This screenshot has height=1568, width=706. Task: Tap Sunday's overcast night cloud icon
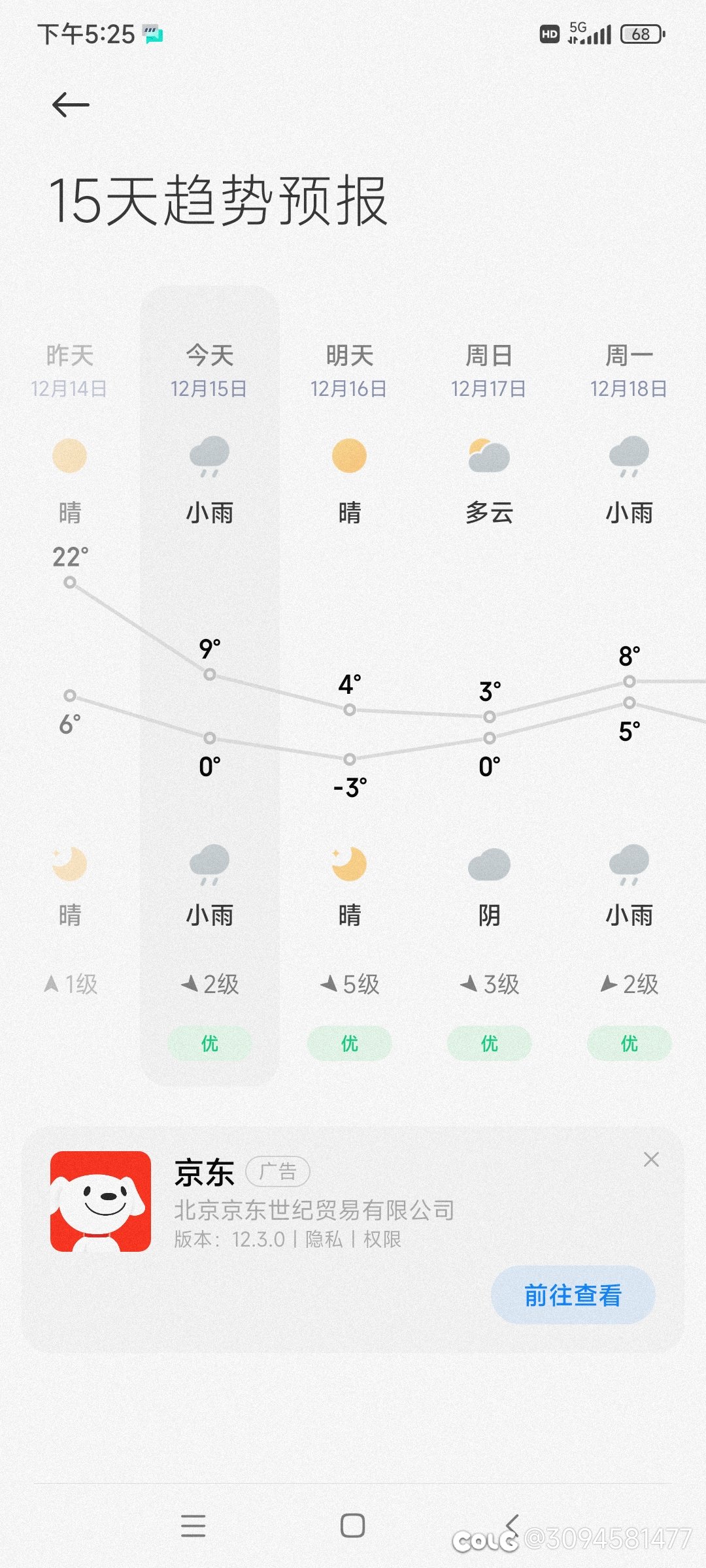click(x=489, y=864)
